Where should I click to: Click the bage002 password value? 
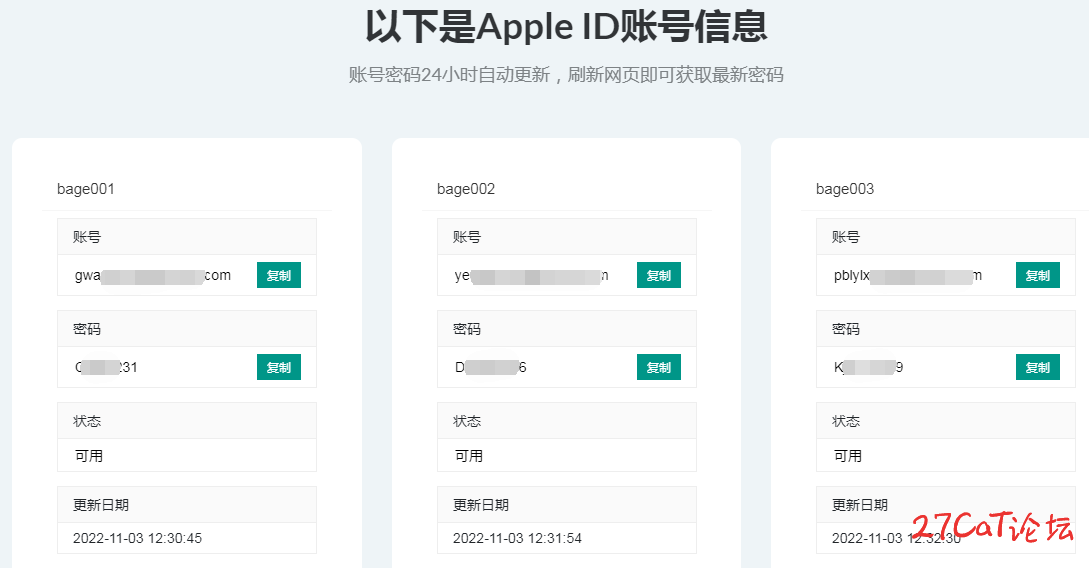click(x=490, y=367)
